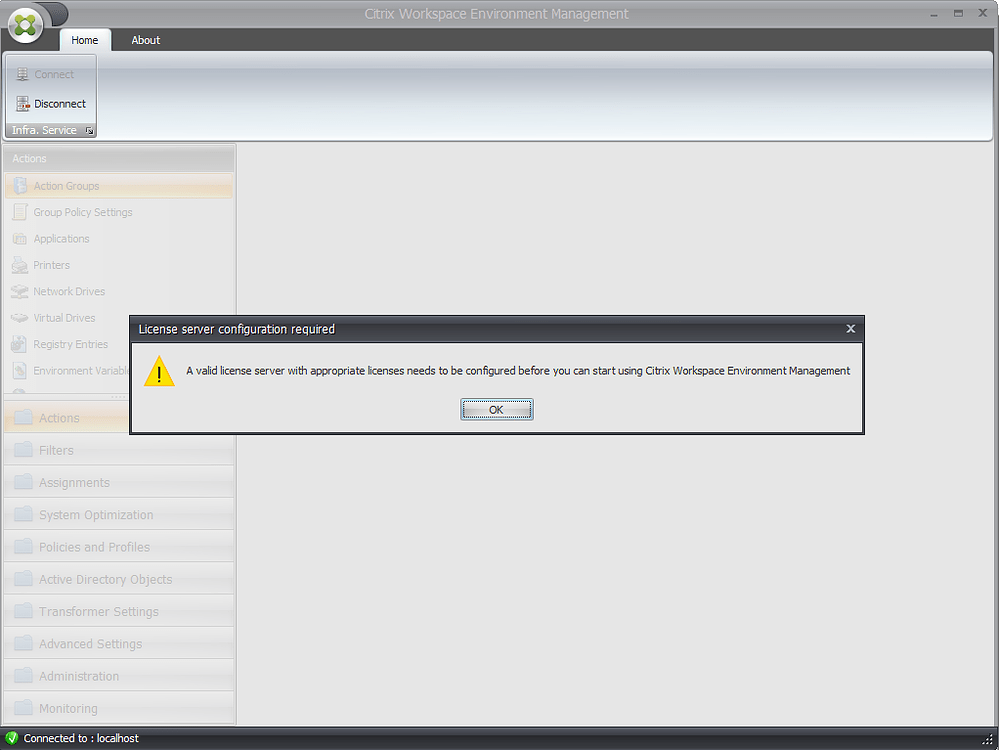Select the Home ribbon tab

coord(85,40)
